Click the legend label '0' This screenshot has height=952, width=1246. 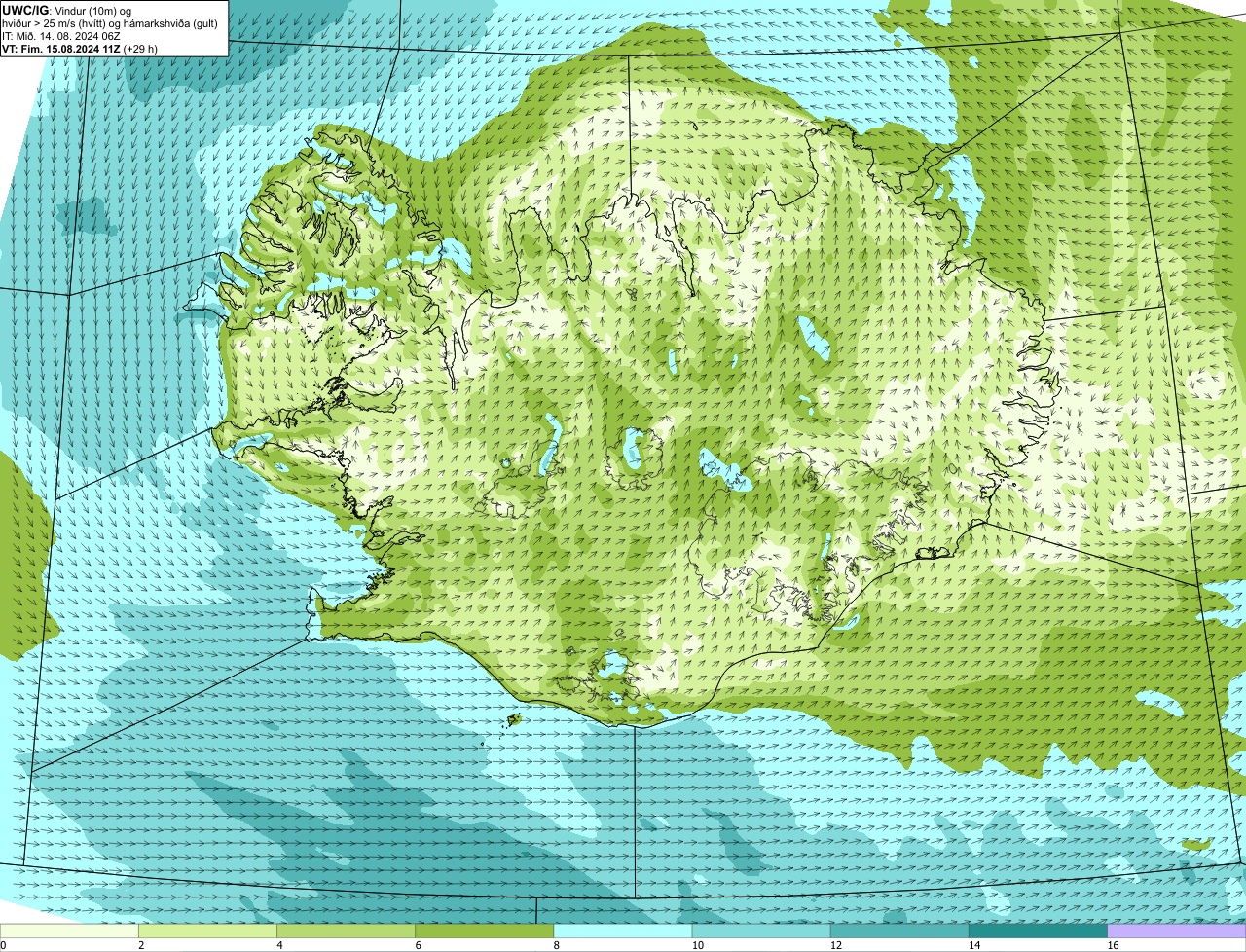(x=3, y=945)
